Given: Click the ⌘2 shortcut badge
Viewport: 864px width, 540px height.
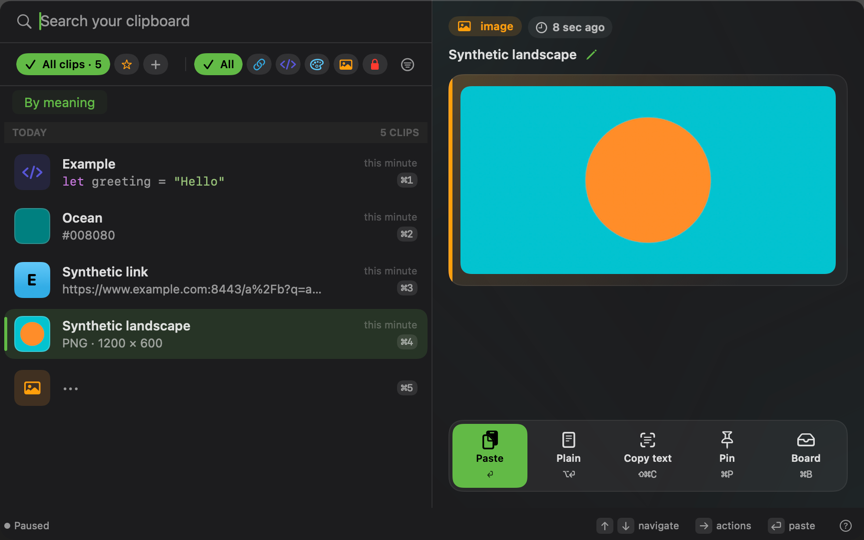Looking at the screenshot, I should [407, 234].
